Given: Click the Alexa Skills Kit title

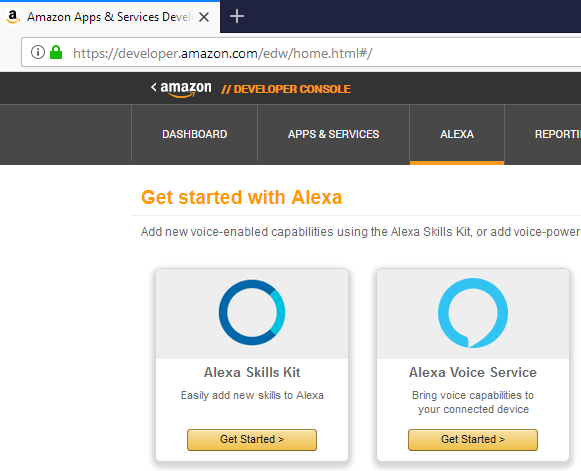Looking at the screenshot, I should 252,372.
